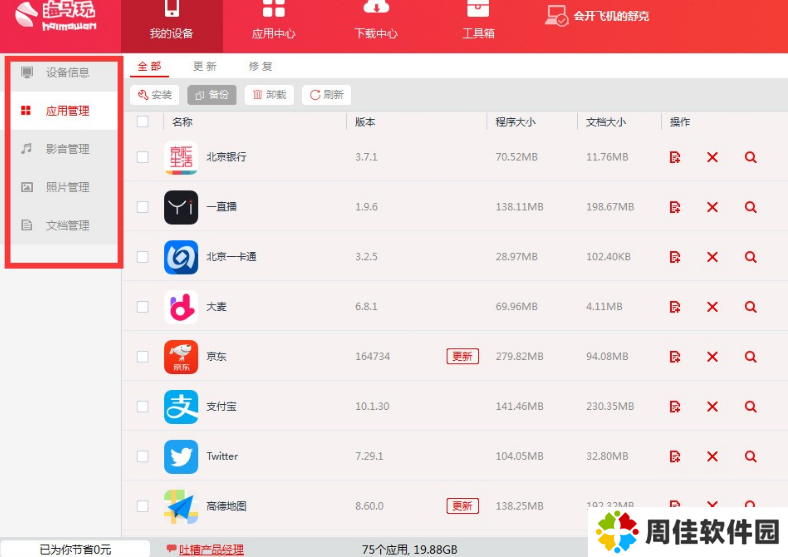
Task: Click the magnifier icon for 京东
Action: (x=750, y=356)
